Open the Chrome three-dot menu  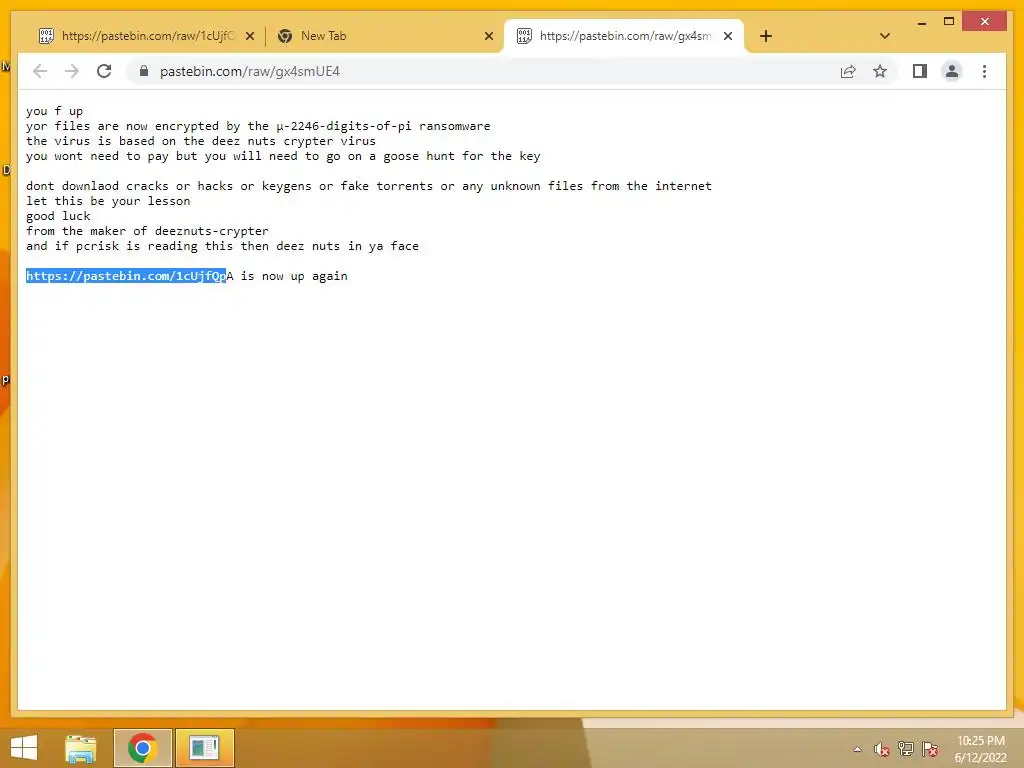coord(984,71)
